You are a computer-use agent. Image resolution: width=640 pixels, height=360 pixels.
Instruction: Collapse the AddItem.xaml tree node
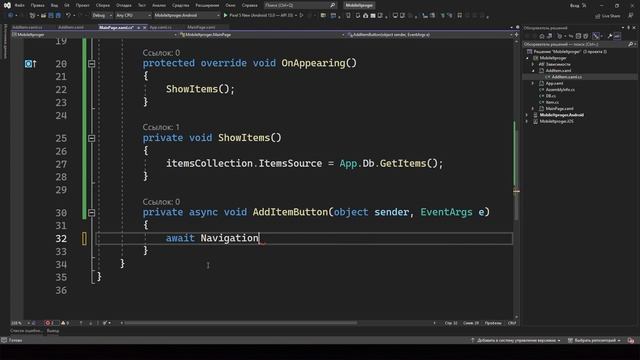533,71
